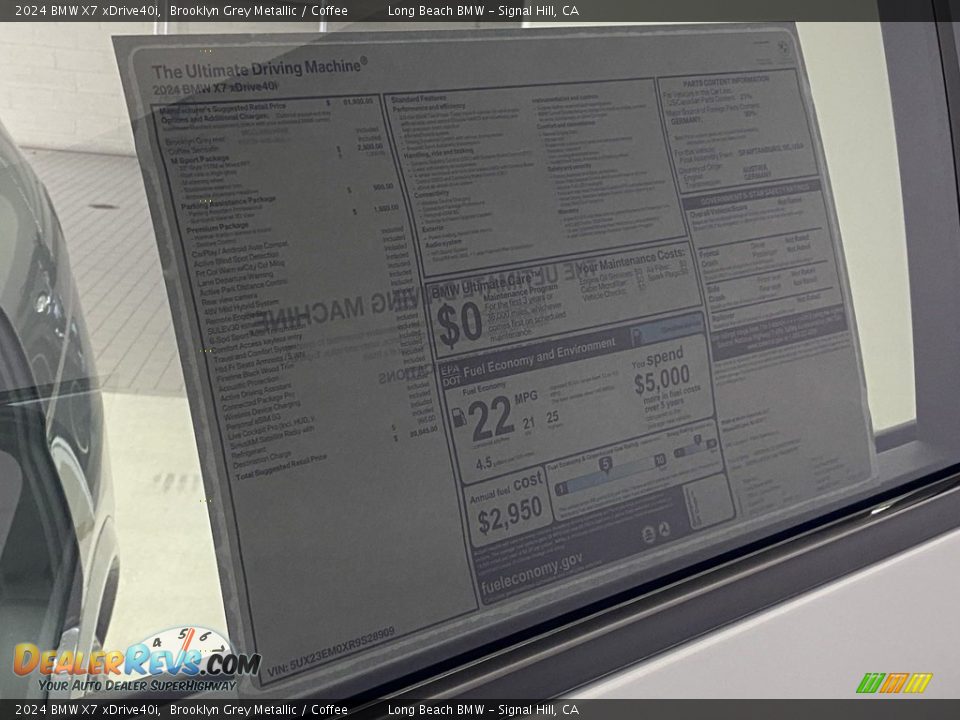Image resolution: width=960 pixels, height=720 pixels.
Task: Click the 'Total Suggested Retail Price' line
Action: point(282,468)
